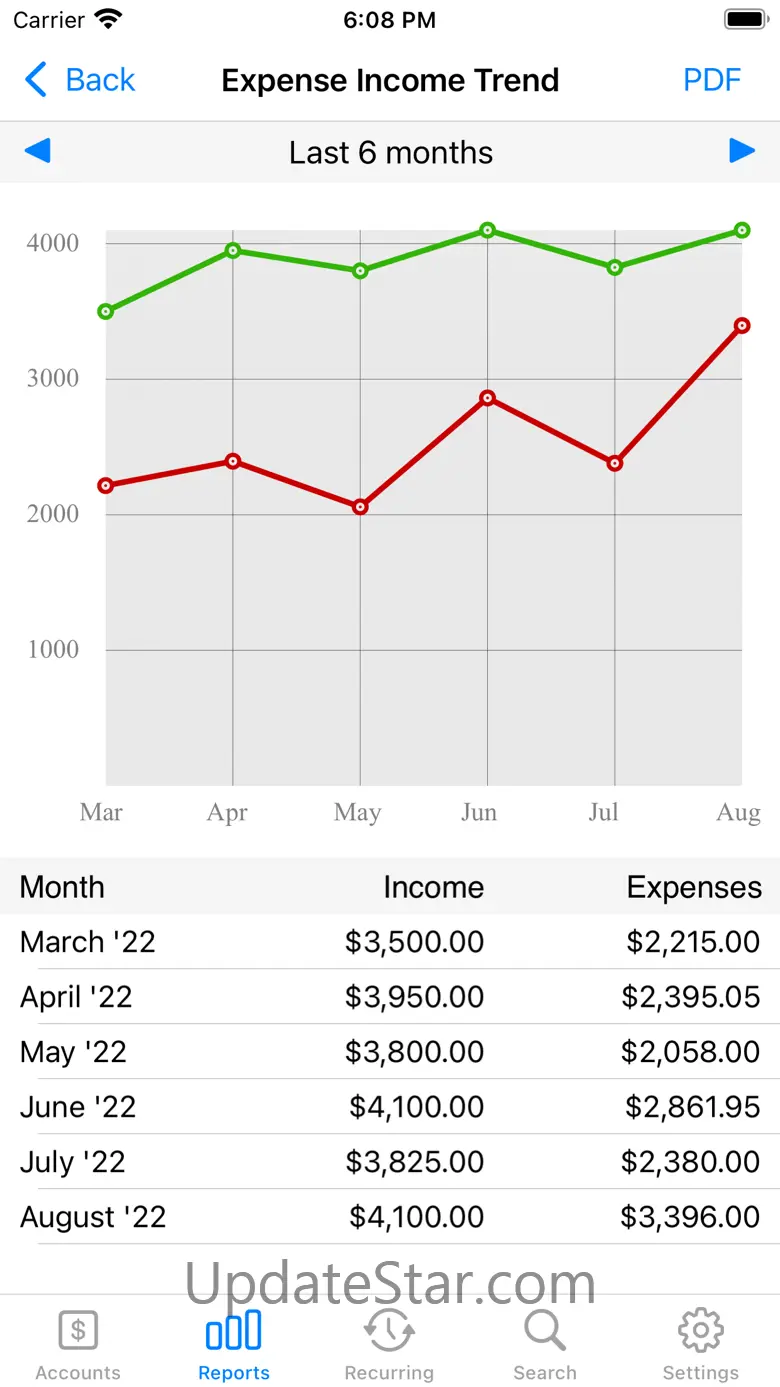Viewport: 780px width, 1387px height.
Task: Go to previous period with left arrow
Action: pos(37,151)
